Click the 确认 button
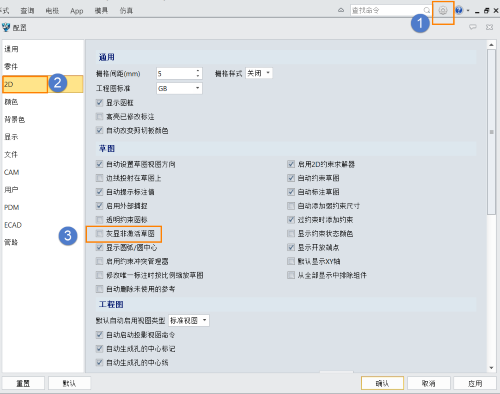 tap(382, 383)
